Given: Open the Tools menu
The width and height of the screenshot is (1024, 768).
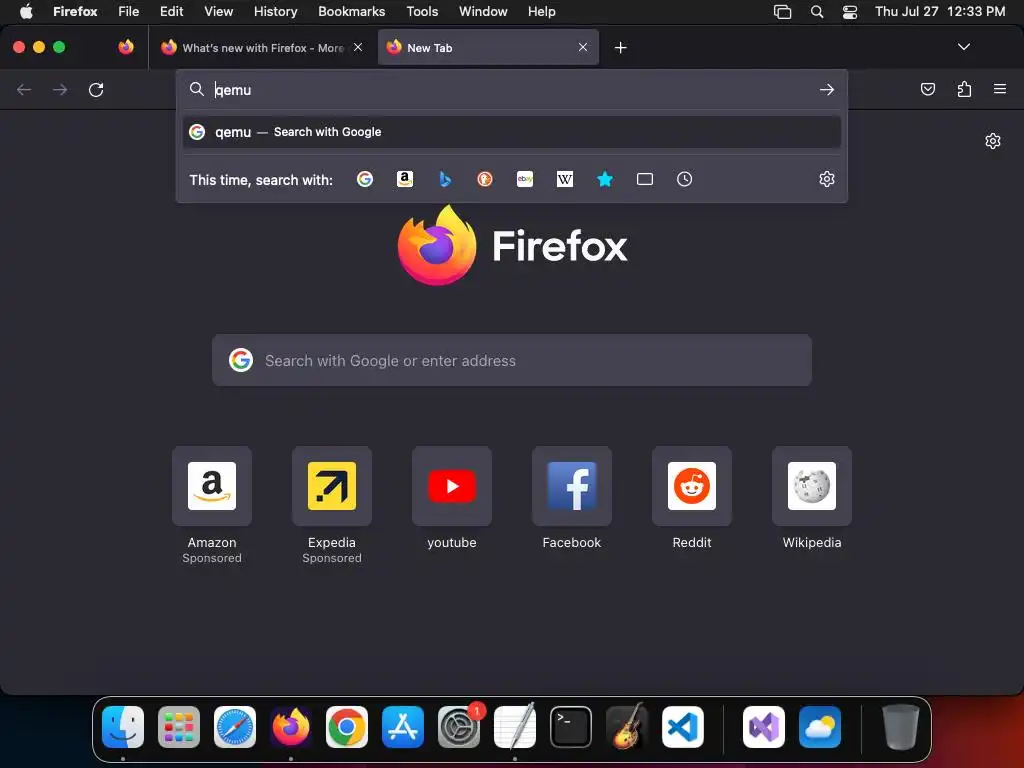Looking at the screenshot, I should pyautogui.click(x=422, y=11).
